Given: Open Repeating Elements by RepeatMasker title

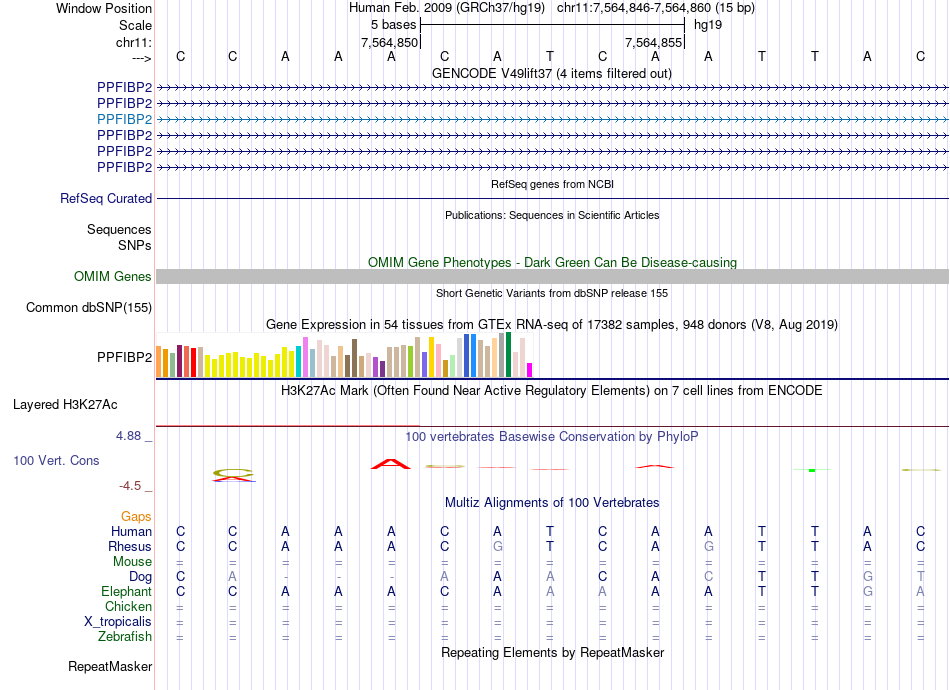Looking at the screenshot, I should [552, 652].
